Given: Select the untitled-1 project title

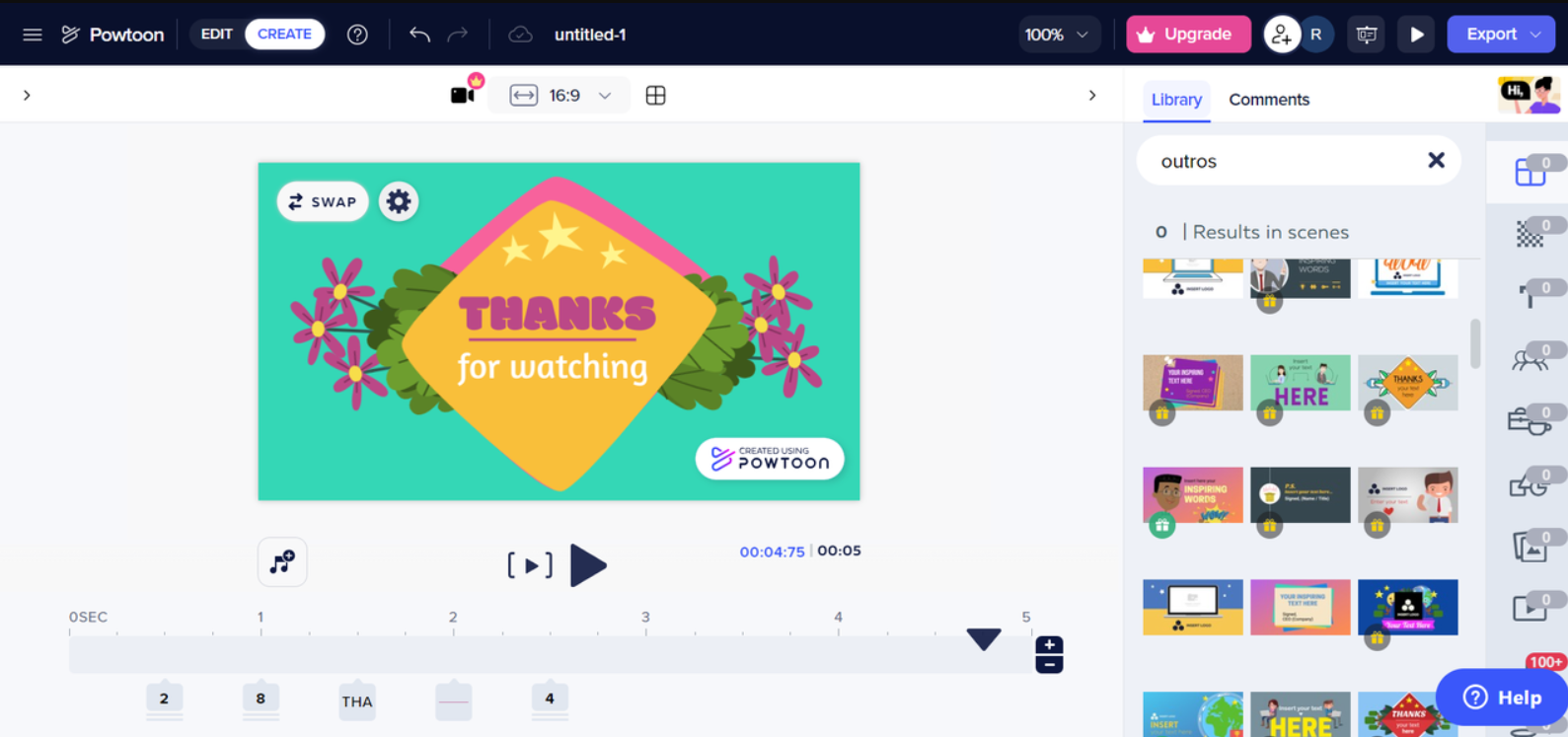Looking at the screenshot, I should point(590,35).
